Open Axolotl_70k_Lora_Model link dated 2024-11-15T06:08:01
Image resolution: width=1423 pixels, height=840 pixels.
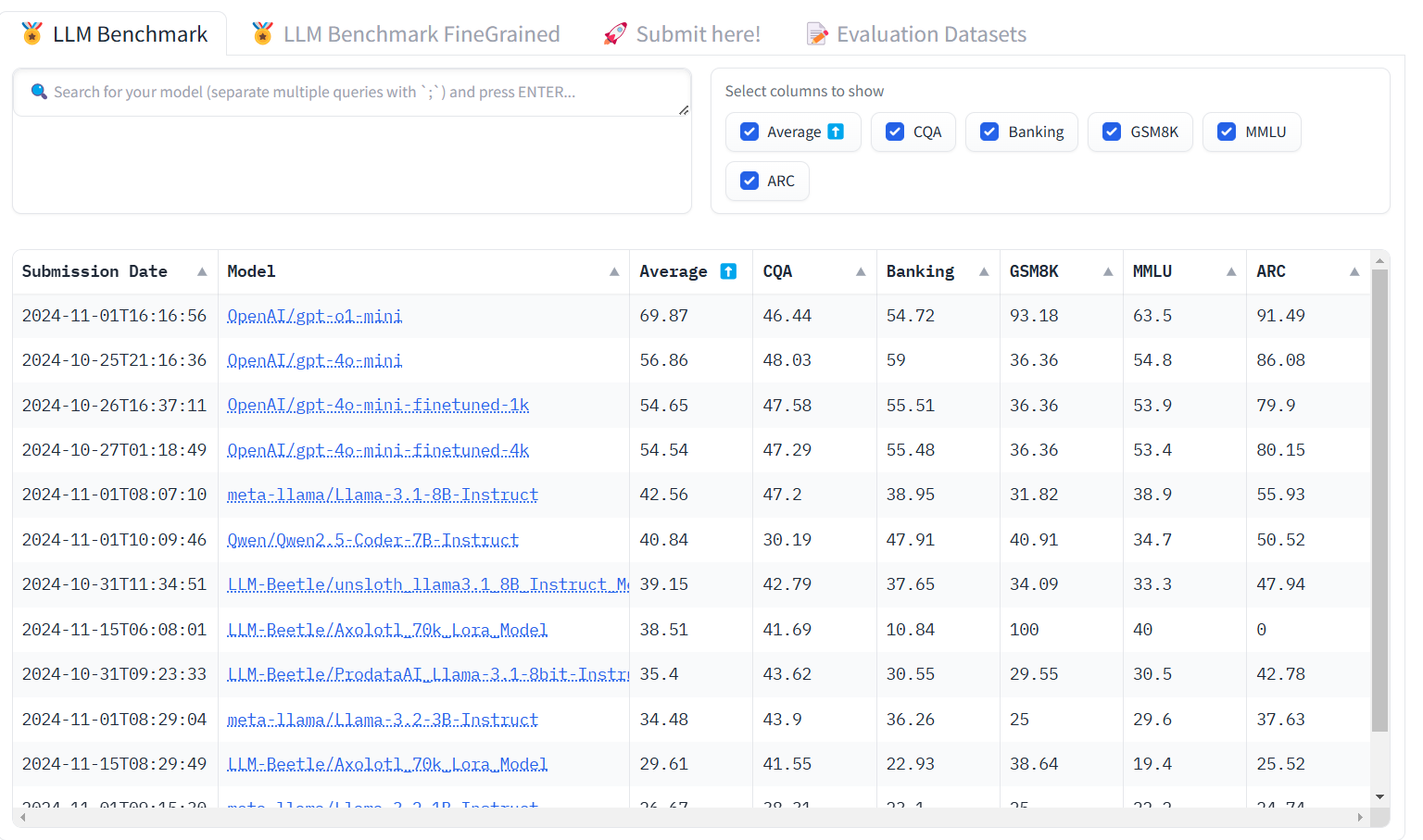click(x=387, y=630)
